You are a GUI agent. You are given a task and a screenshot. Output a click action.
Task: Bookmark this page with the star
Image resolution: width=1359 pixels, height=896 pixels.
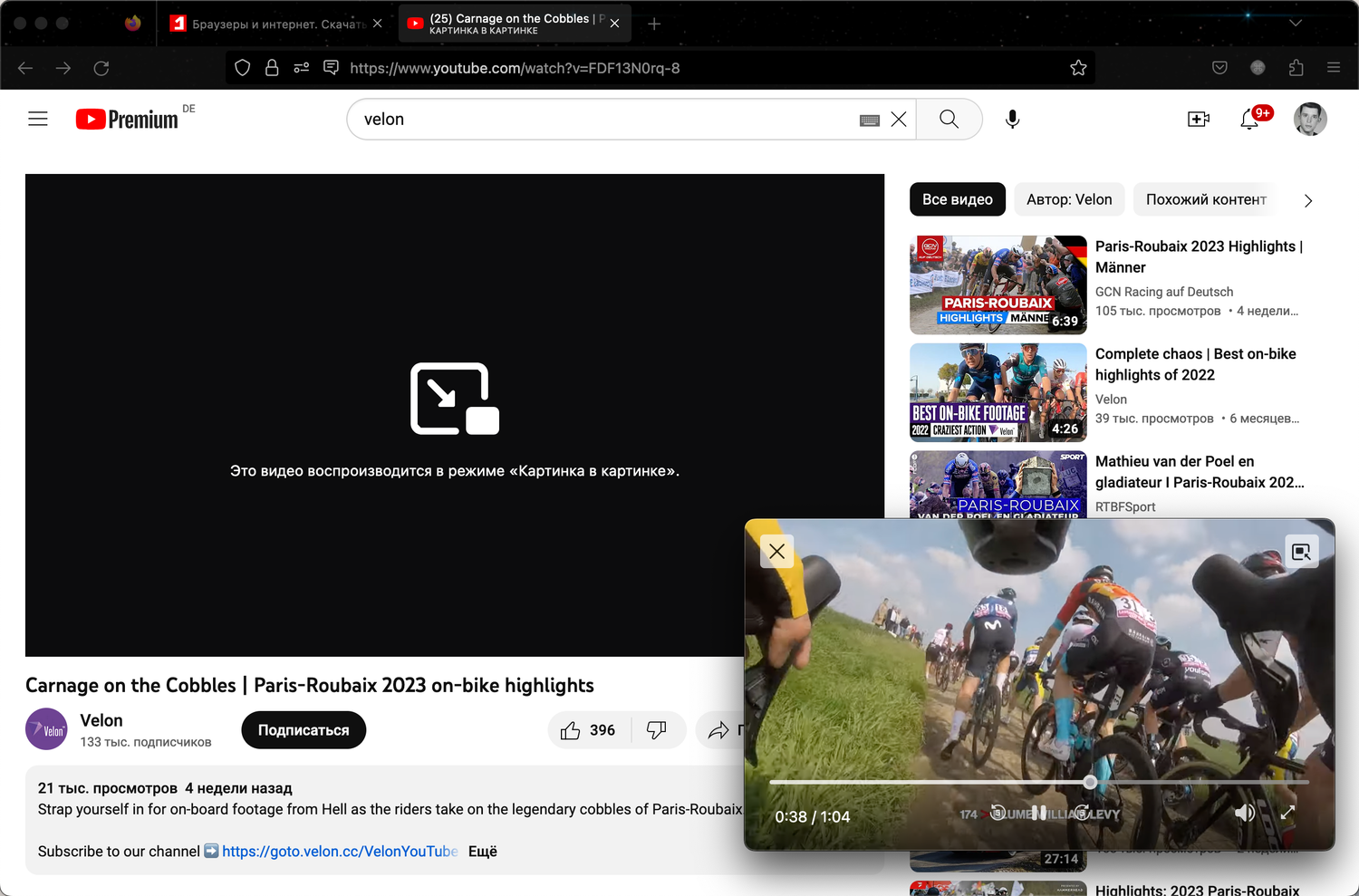(1078, 68)
